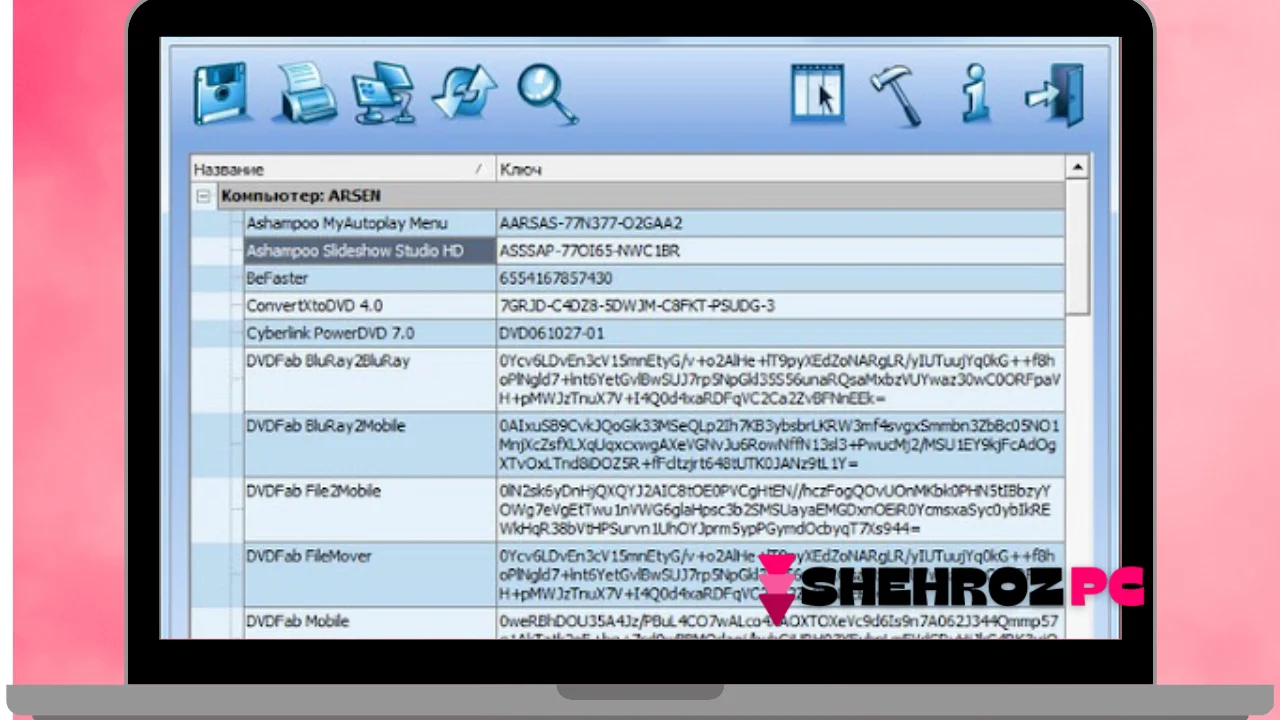Open settings with the hammer icon
This screenshot has height=720, width=1280.
[x=895, y=95]
